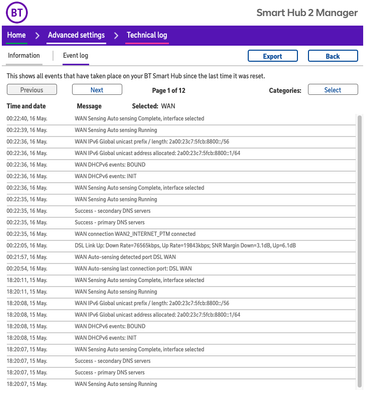Viewport: 367px width, 400px height.
Task: Click the 'Smart Hub 2 Manager' title
Action: (307, 13)
